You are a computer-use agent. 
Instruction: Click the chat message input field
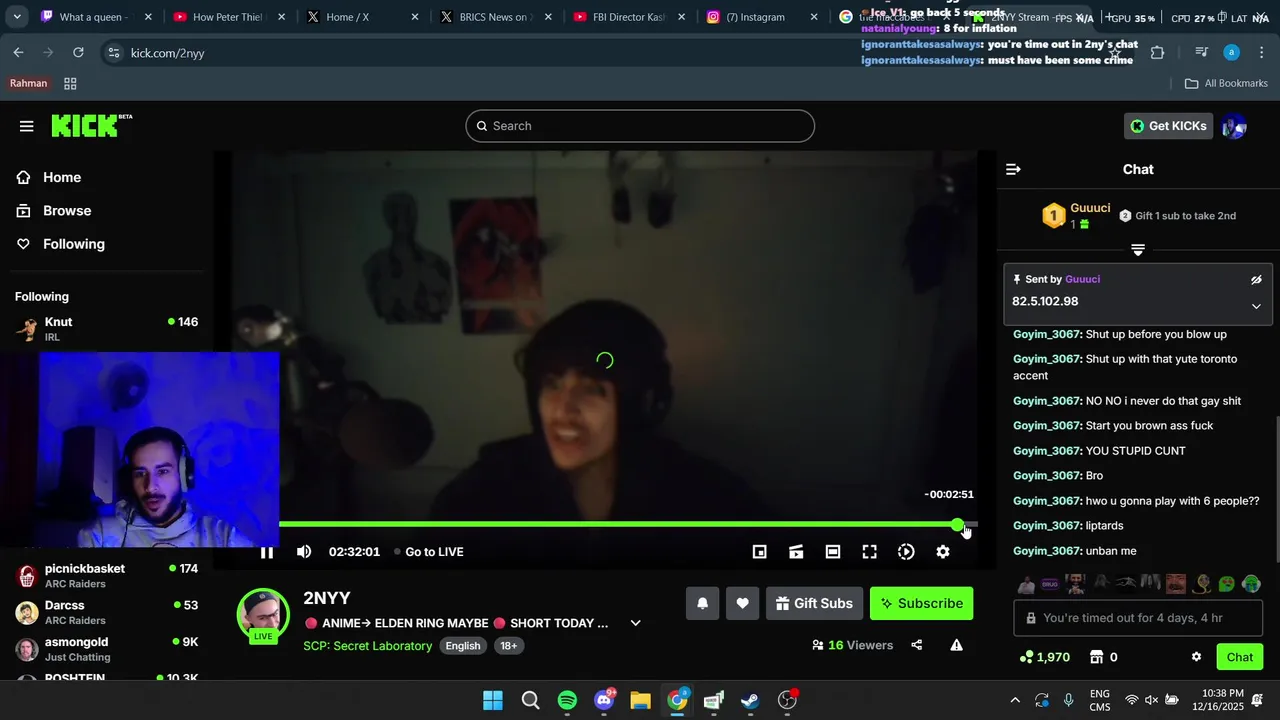(x=1138, y=618)
